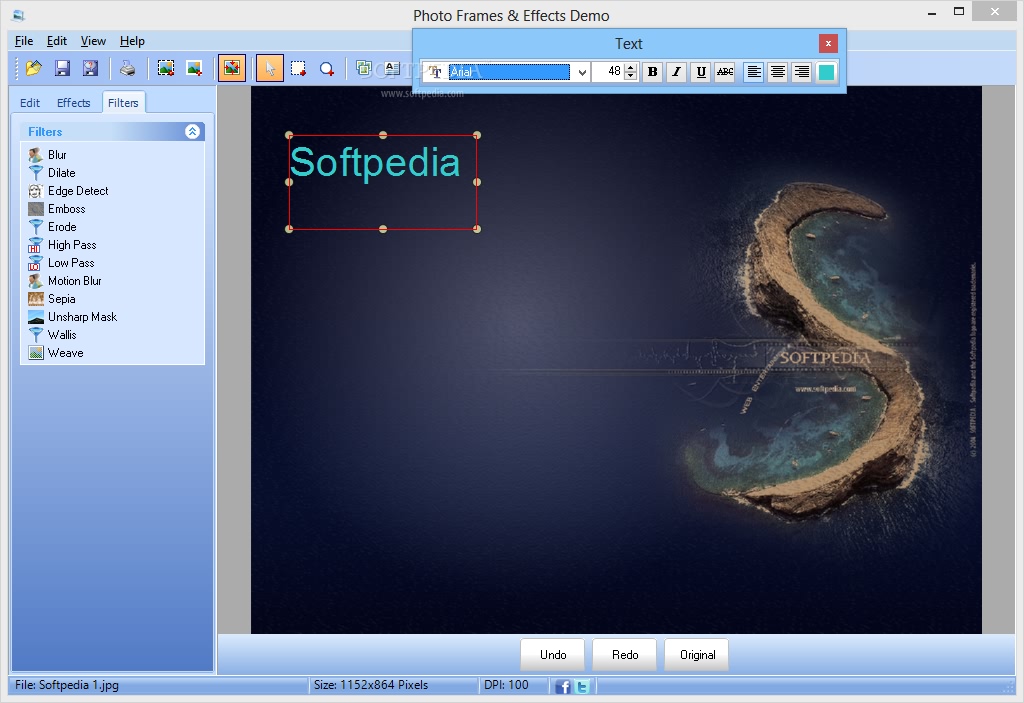Click the Original button

[697, 655]
